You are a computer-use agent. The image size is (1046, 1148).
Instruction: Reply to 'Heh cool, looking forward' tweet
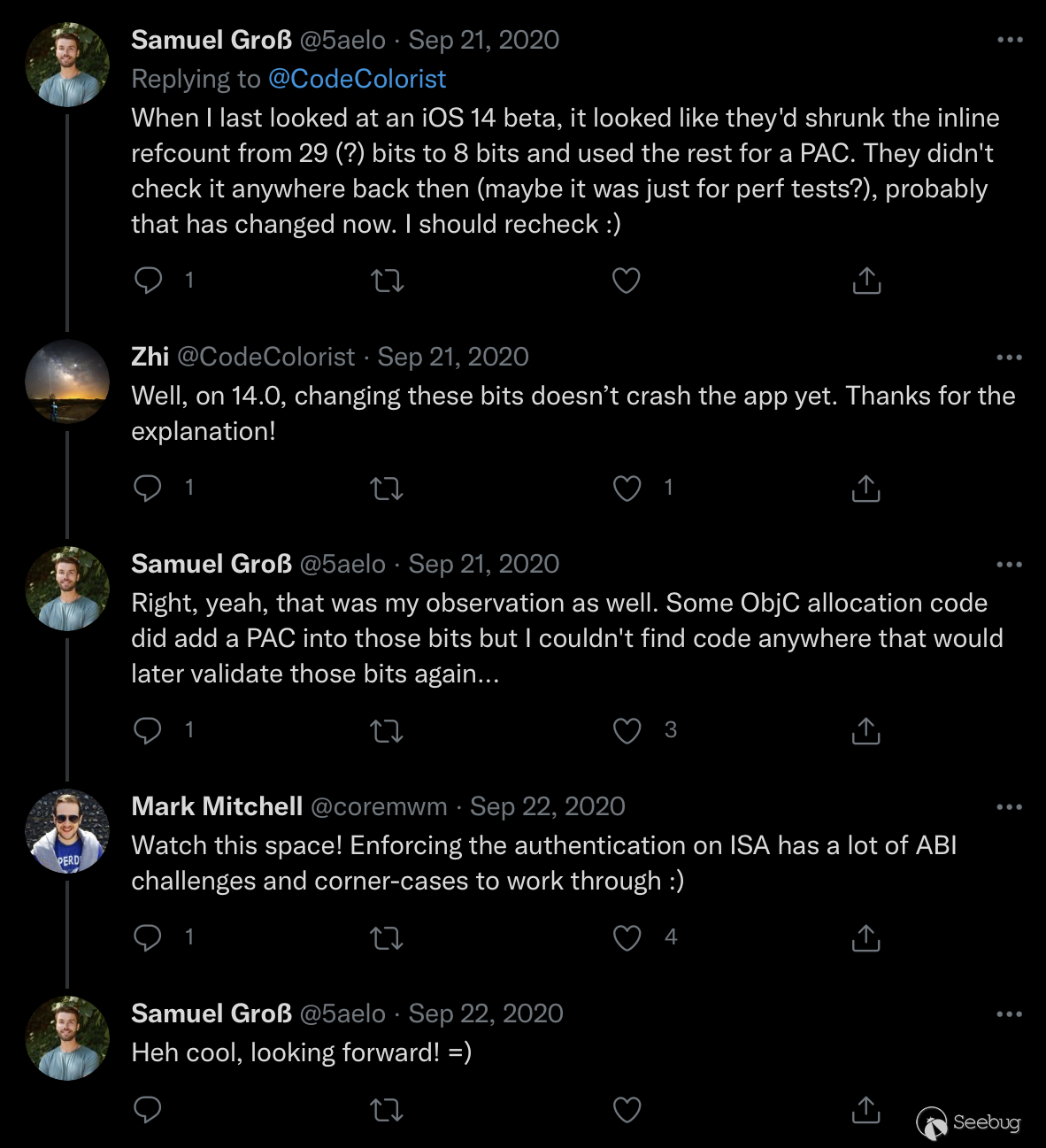(148, 1109)
